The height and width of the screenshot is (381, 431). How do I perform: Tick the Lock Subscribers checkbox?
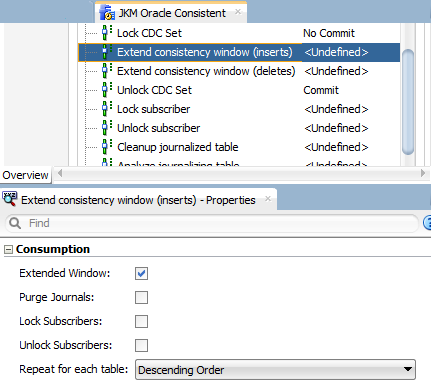pyautogui.click(x=141, y=321)
